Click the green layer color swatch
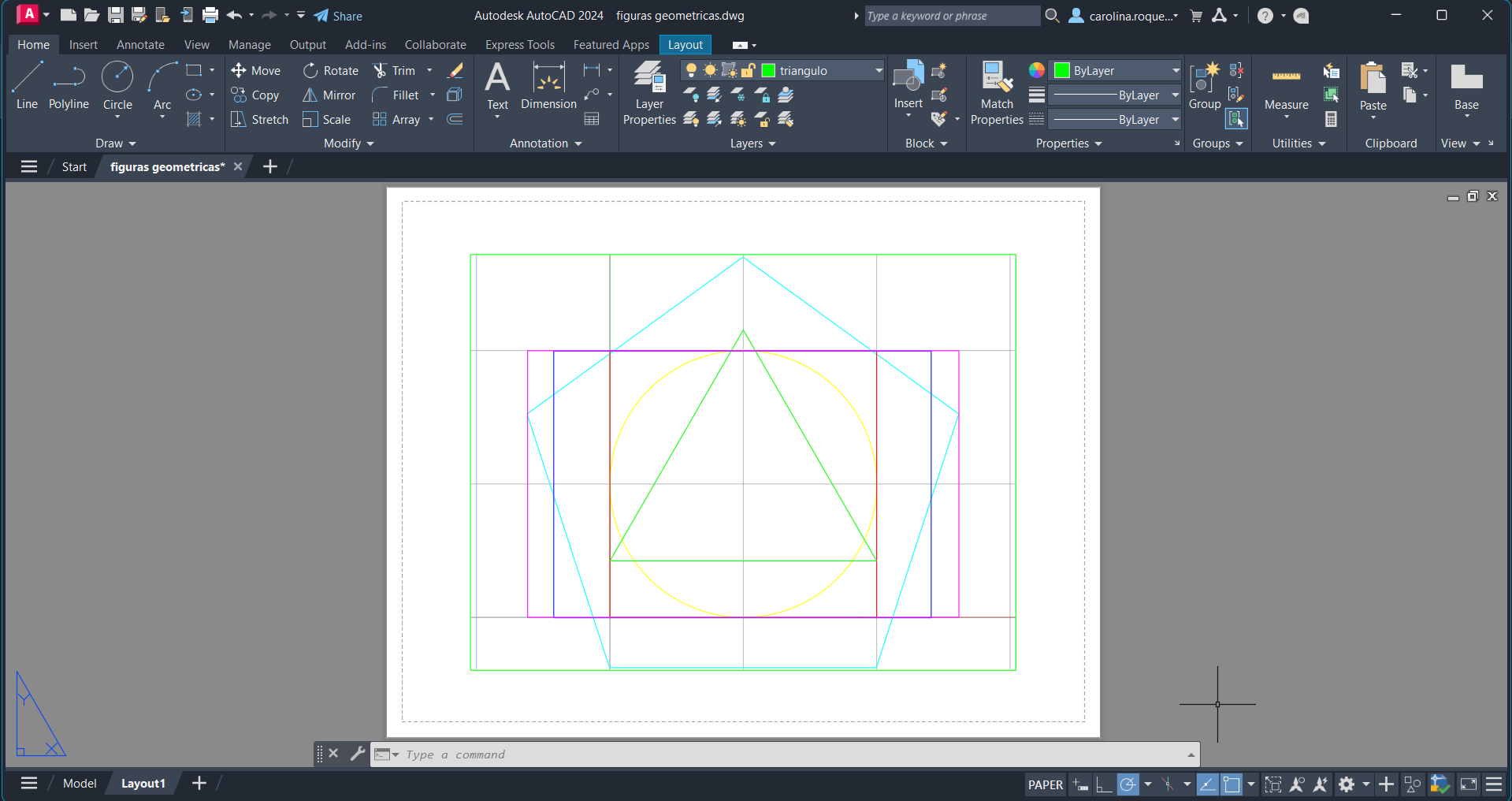The image size is (1512, 801). (769, 70)
